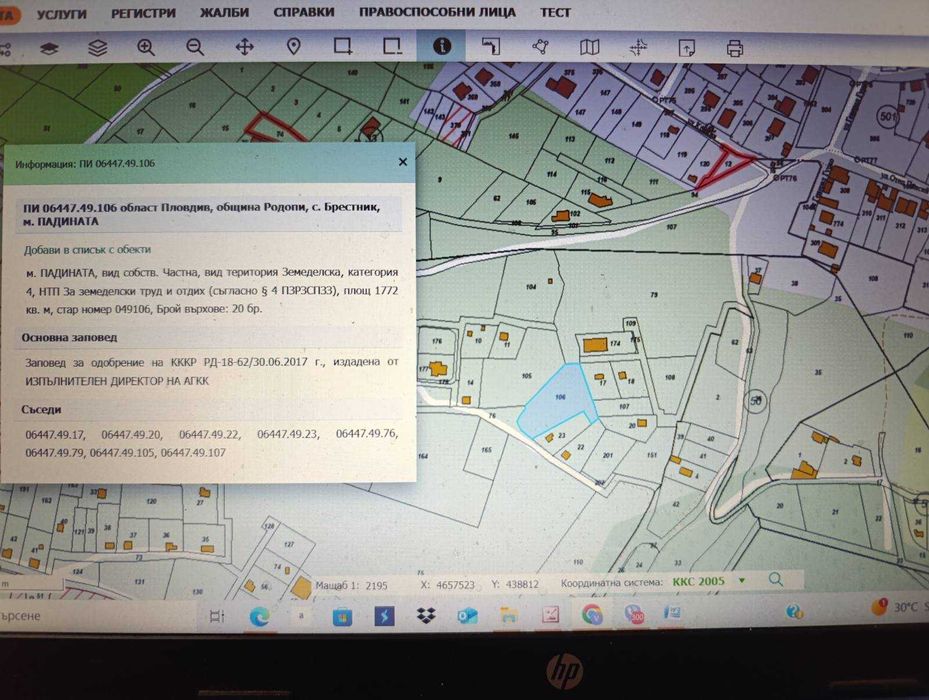Open Viber from taskbar
Viewport: 929px width, 700px height.
633,613
